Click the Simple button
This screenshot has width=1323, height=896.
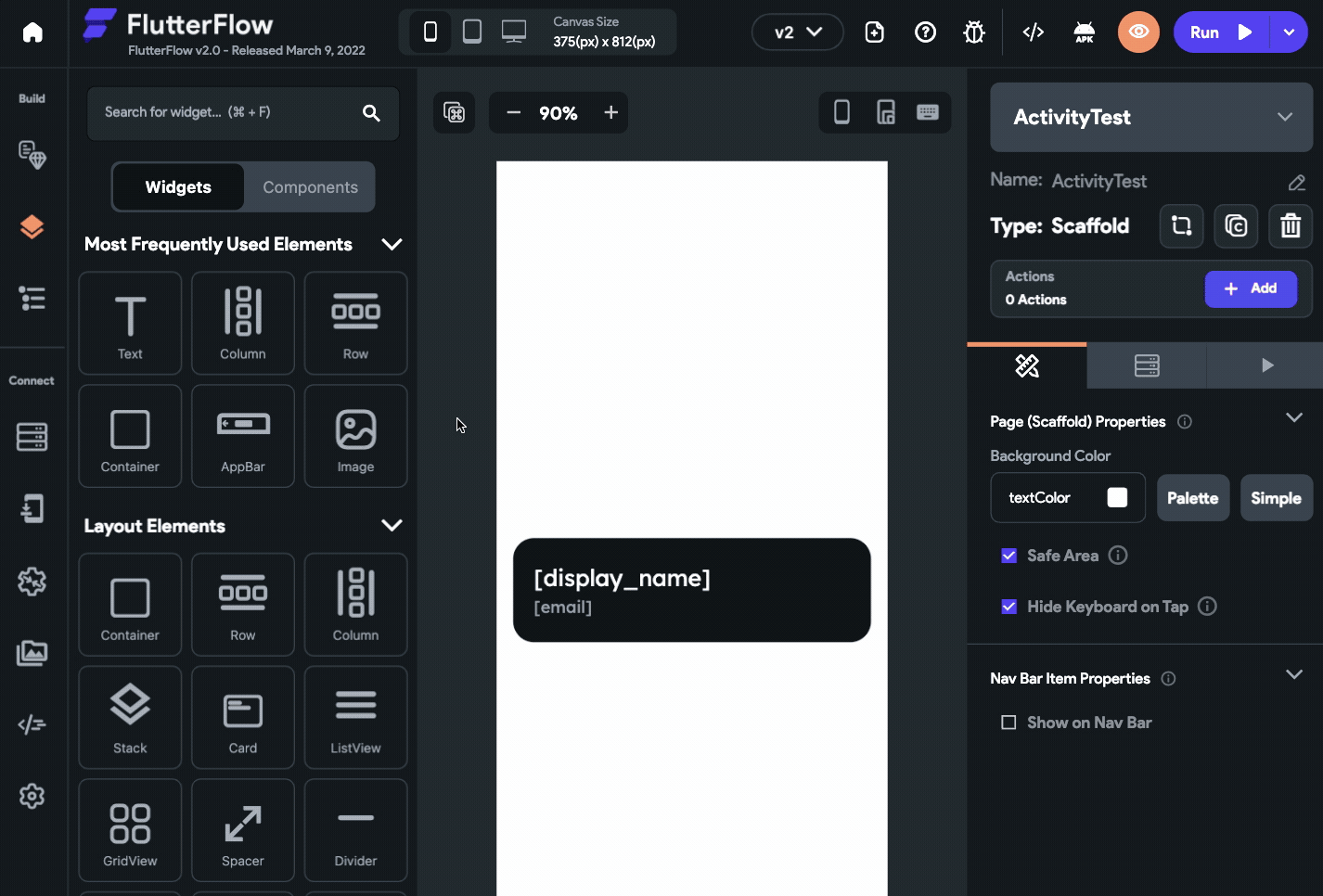(1277, 498)
